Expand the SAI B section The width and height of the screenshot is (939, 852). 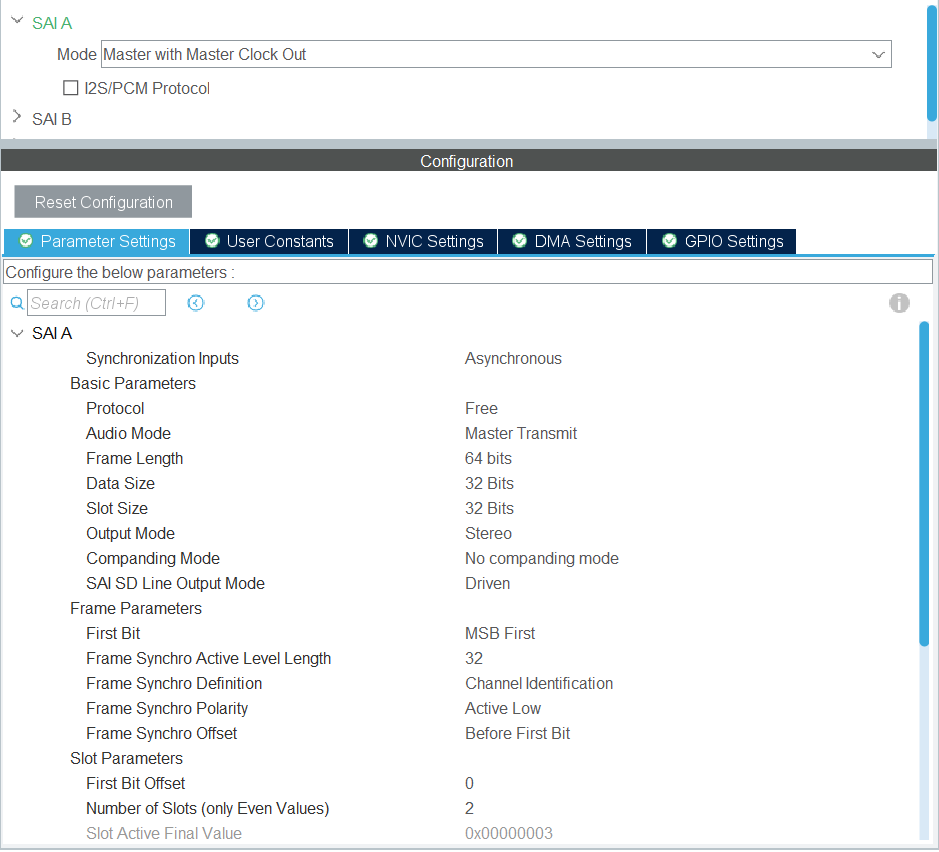pos(17,117)
